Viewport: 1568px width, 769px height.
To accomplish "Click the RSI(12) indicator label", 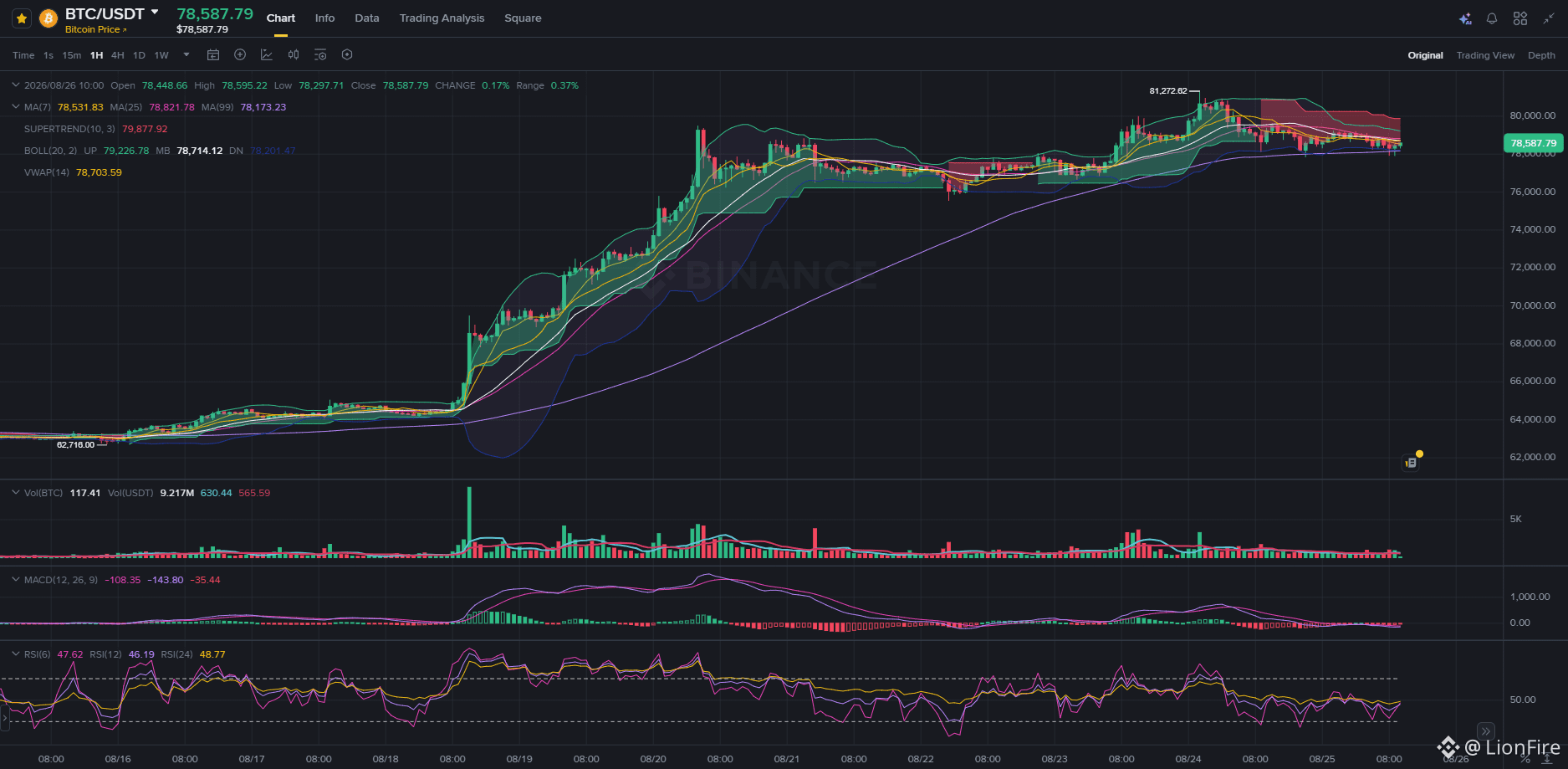I will pyautogui.click(x=106, y=654).
